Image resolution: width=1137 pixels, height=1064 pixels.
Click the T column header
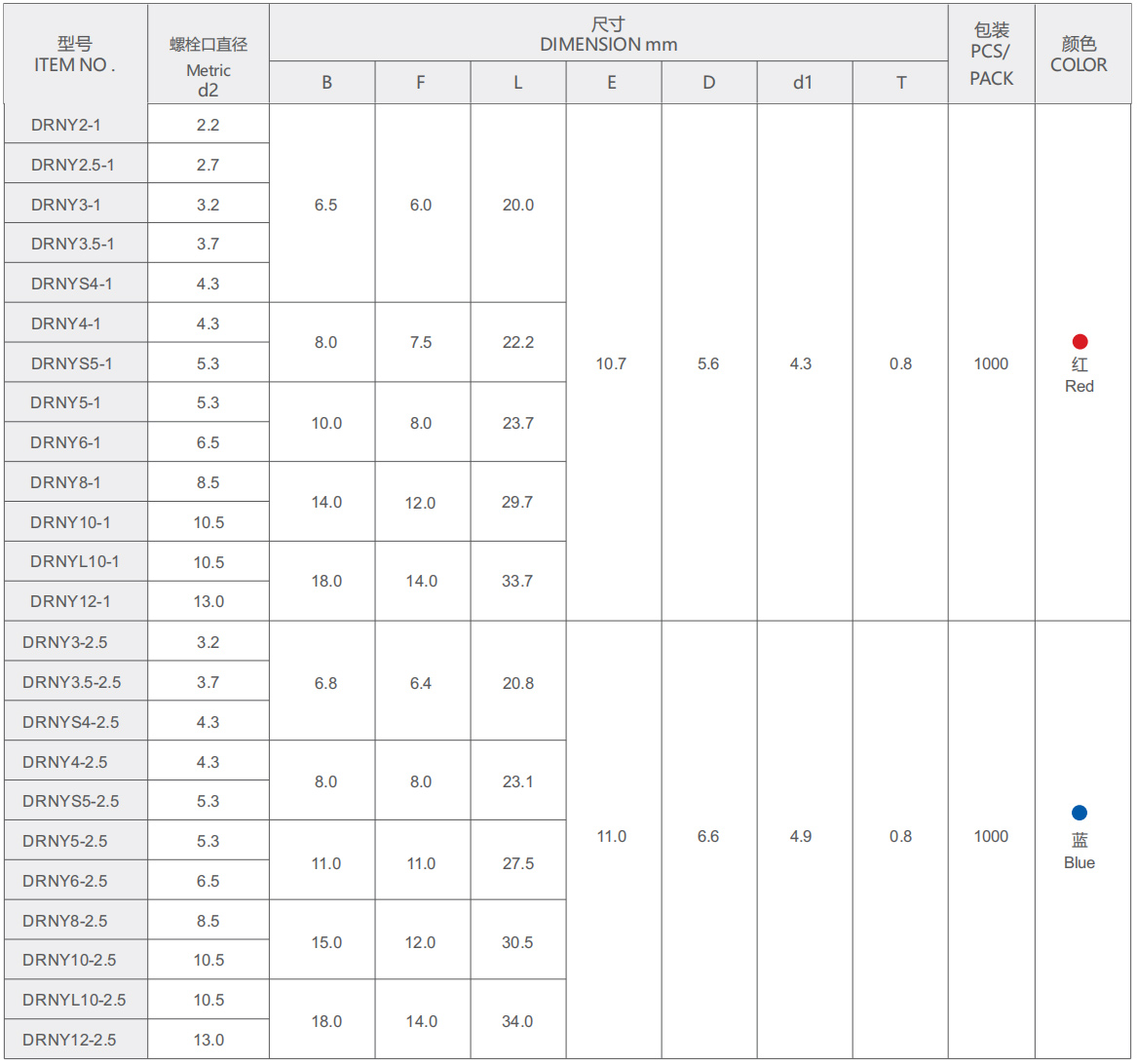[901, 83]
